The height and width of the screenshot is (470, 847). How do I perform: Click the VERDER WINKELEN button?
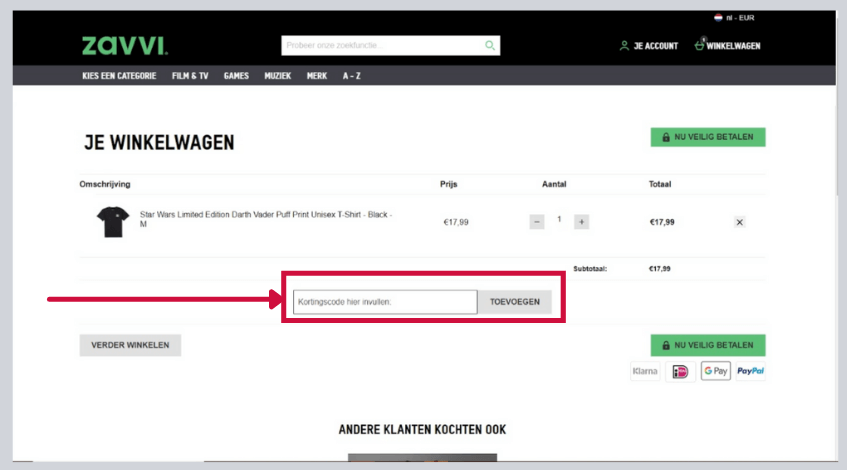click(130, 345)
